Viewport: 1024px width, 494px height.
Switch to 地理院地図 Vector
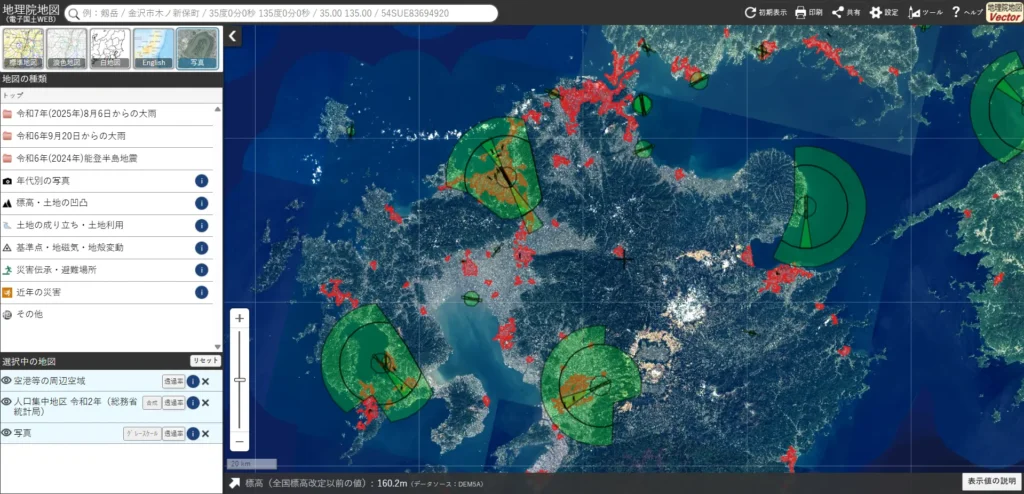pos(1003,12)
